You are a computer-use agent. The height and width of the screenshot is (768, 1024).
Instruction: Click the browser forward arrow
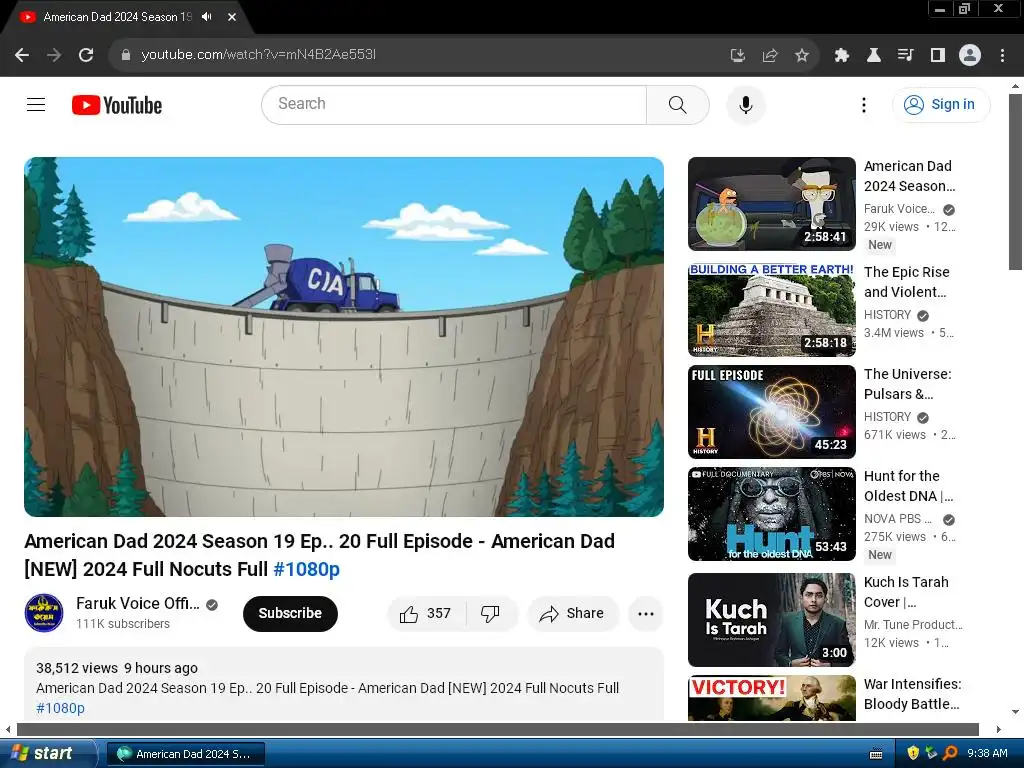point(54,55)
